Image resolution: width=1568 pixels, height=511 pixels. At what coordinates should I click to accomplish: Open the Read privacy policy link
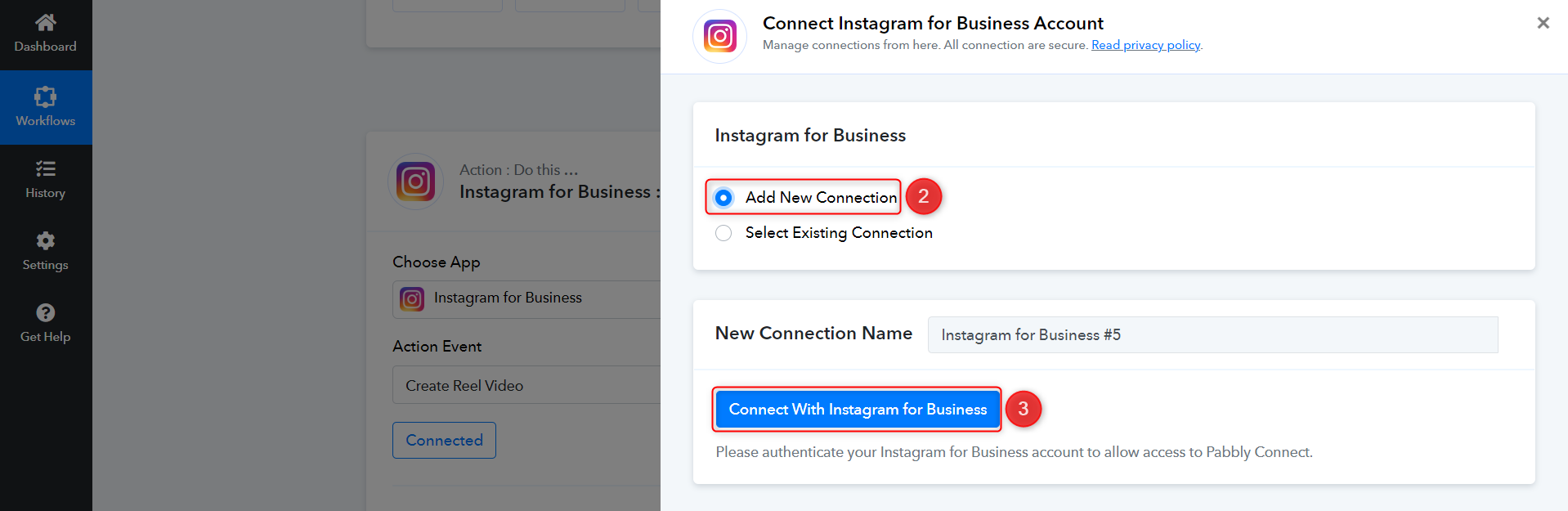tap(1145, 45)
